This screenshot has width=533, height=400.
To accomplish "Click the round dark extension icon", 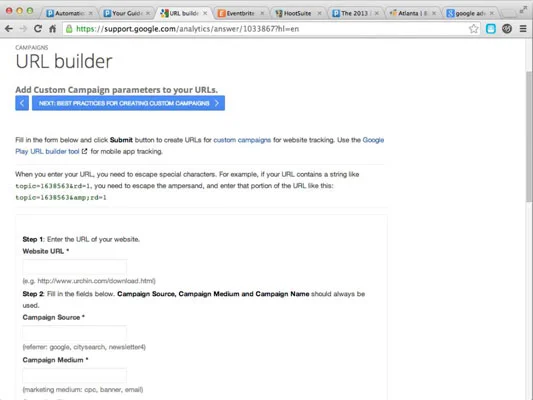I will coord(507,29).
